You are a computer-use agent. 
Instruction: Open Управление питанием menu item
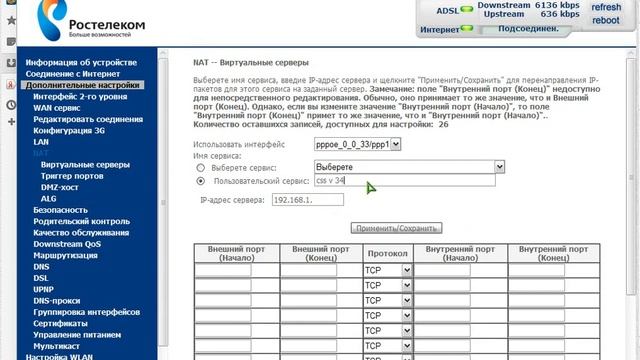(x=77, y=335)
